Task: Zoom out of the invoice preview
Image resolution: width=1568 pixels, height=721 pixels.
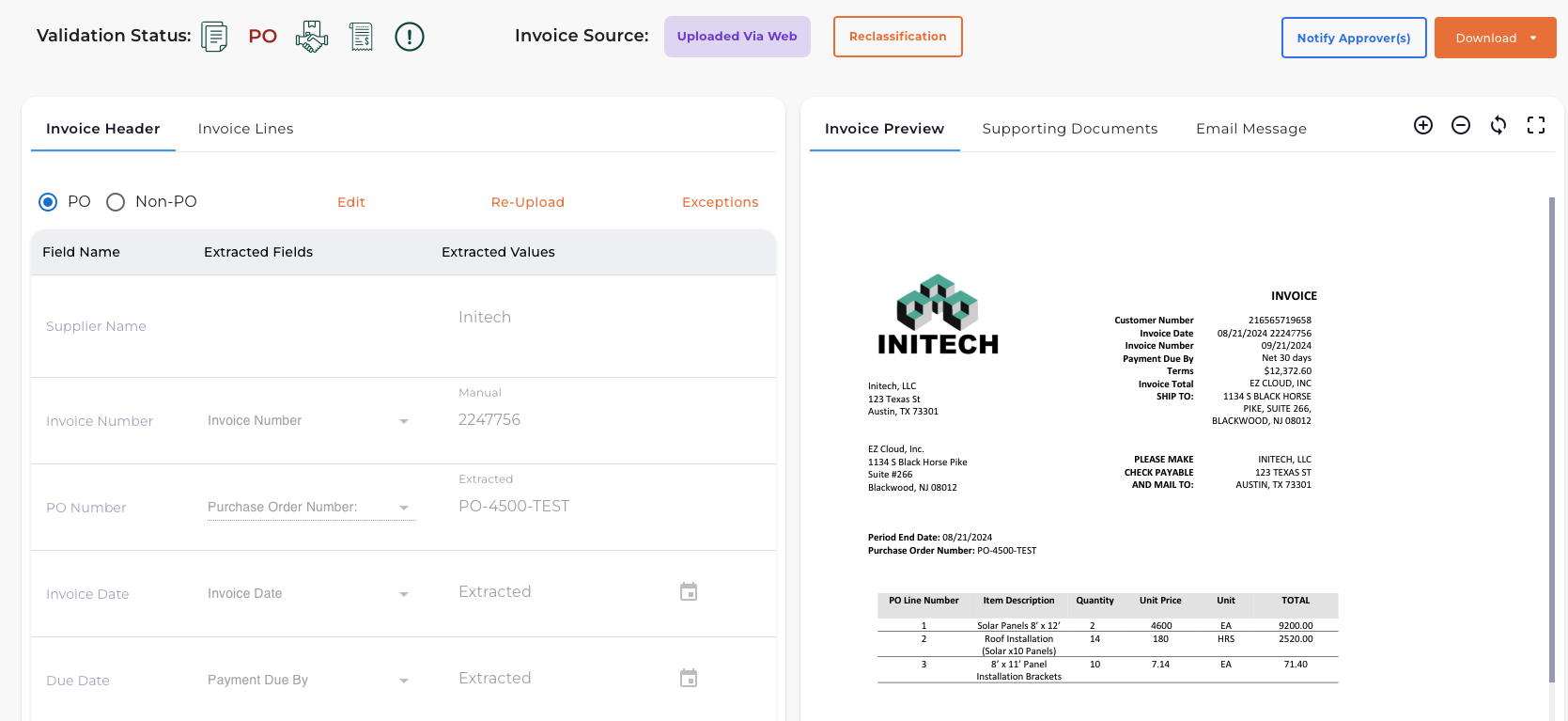Action: point(1461,125)
